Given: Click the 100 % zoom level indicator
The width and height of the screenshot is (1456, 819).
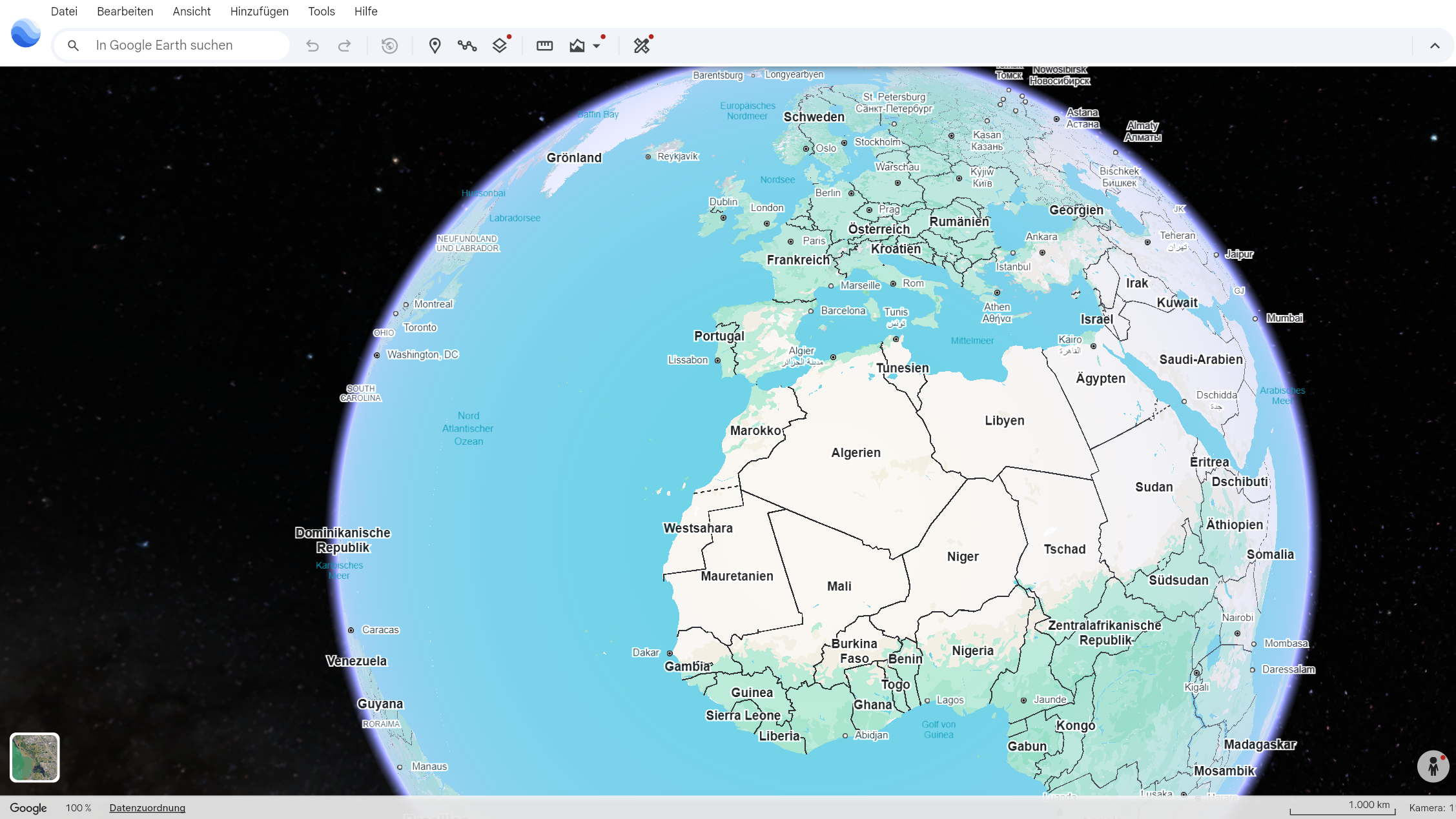Looking at the screenshot, I should (79, 808).
